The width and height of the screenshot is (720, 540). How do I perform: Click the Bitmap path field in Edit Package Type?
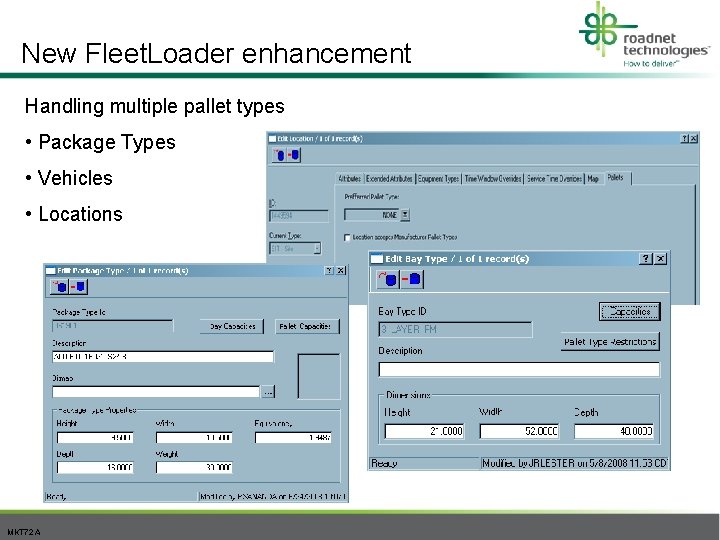click(156, 392)
